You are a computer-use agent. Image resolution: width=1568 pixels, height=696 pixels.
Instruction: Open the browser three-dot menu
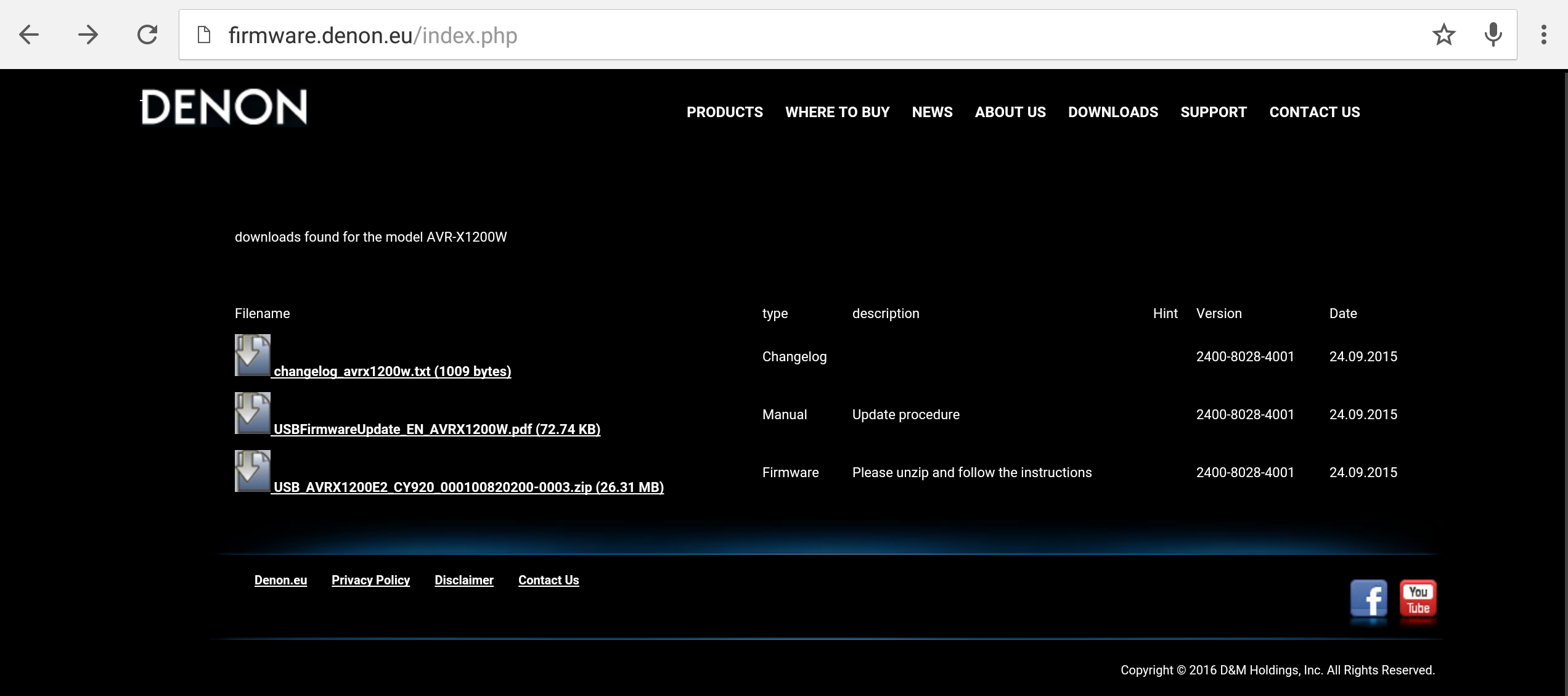coord(1543,35)
